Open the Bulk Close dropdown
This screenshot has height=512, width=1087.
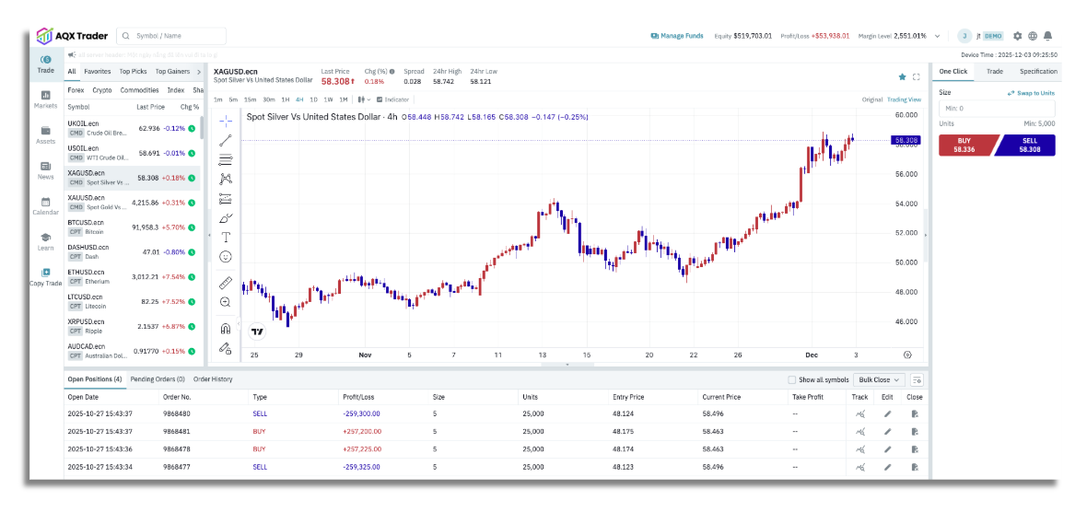click(x=880, y=380)
